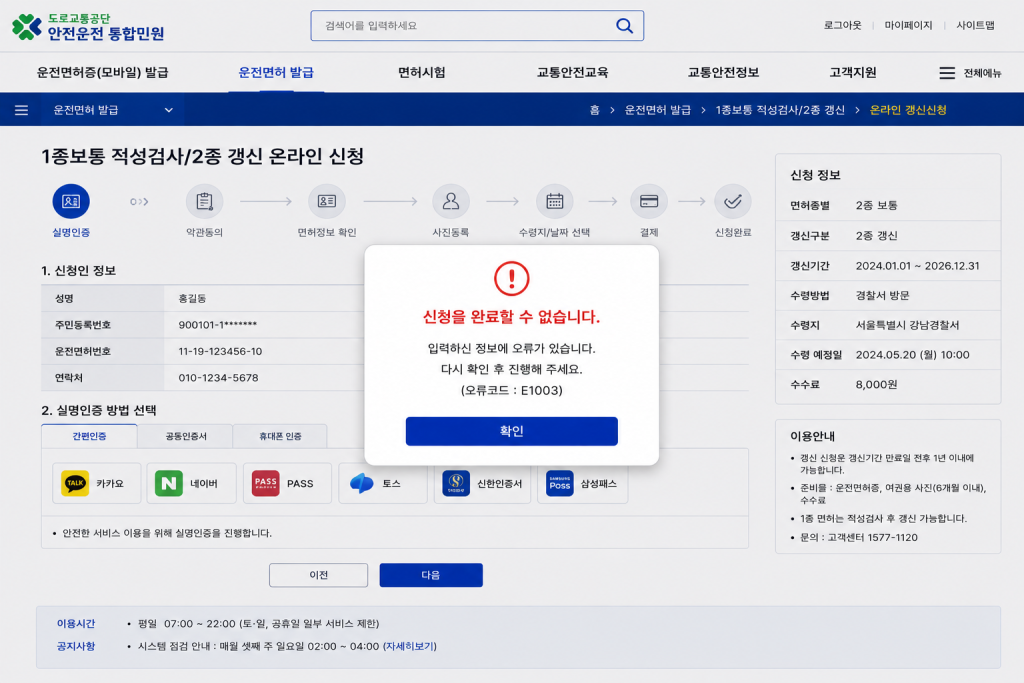
Task: Click the error code text E1003
Action: tap(541, 390)
